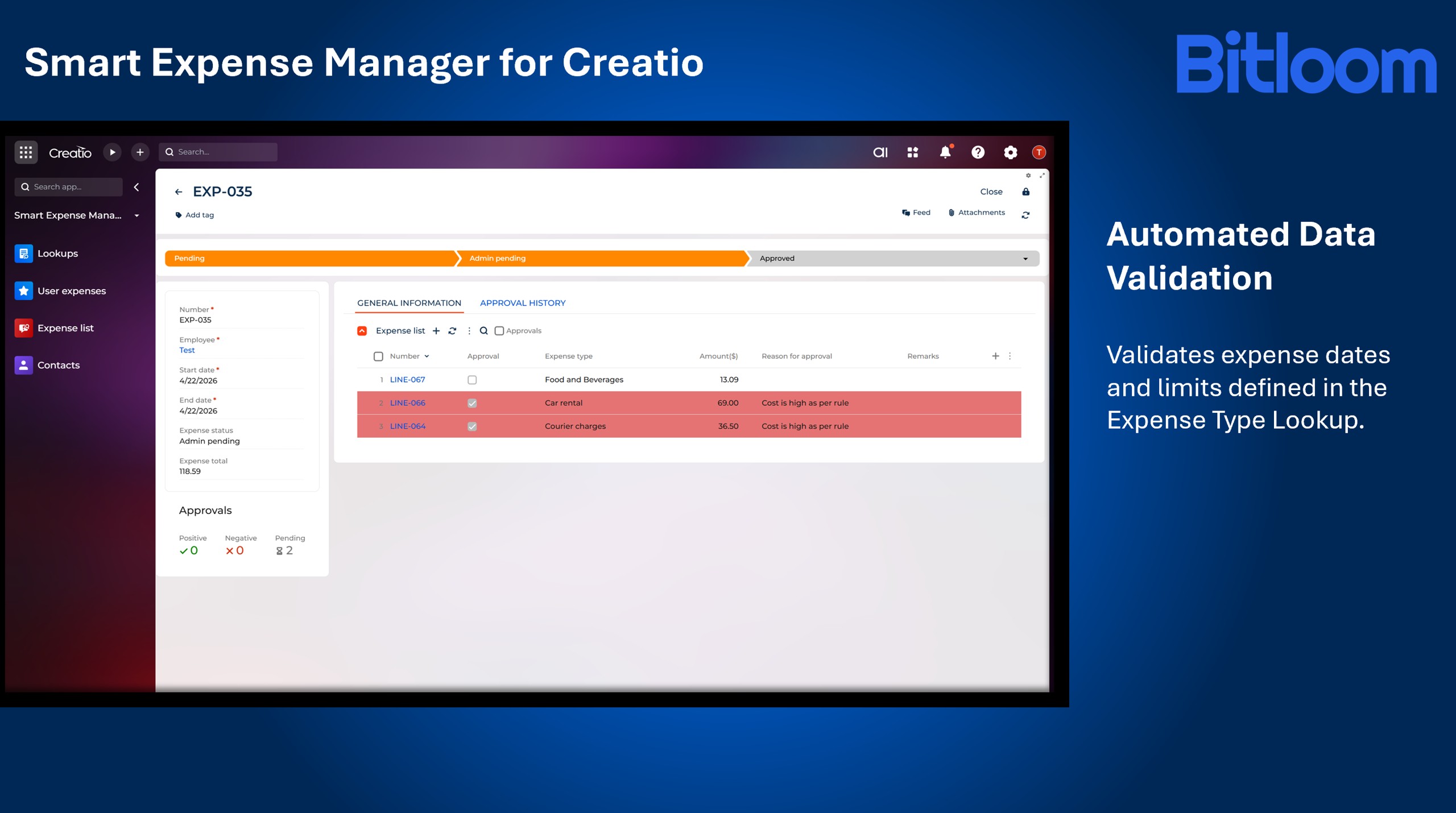Click the Close button
Image resolution: width=1456 pixels, height=813 pixels.
pos(991,192)
